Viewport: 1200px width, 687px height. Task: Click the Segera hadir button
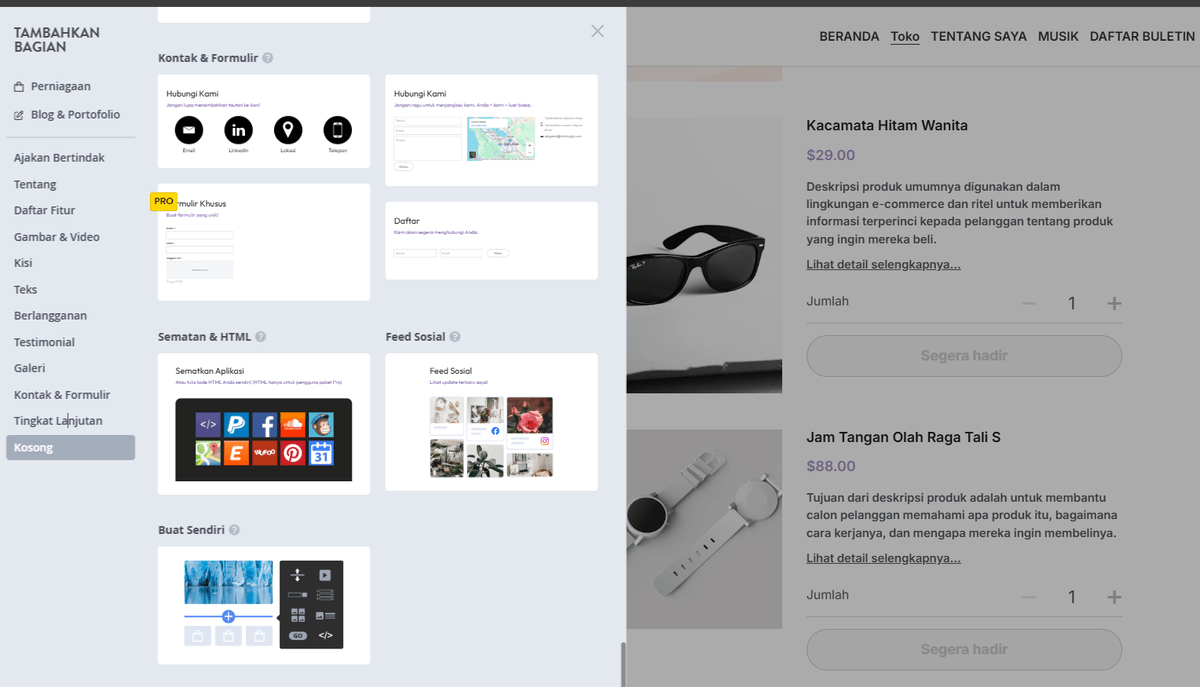(963, 356)
